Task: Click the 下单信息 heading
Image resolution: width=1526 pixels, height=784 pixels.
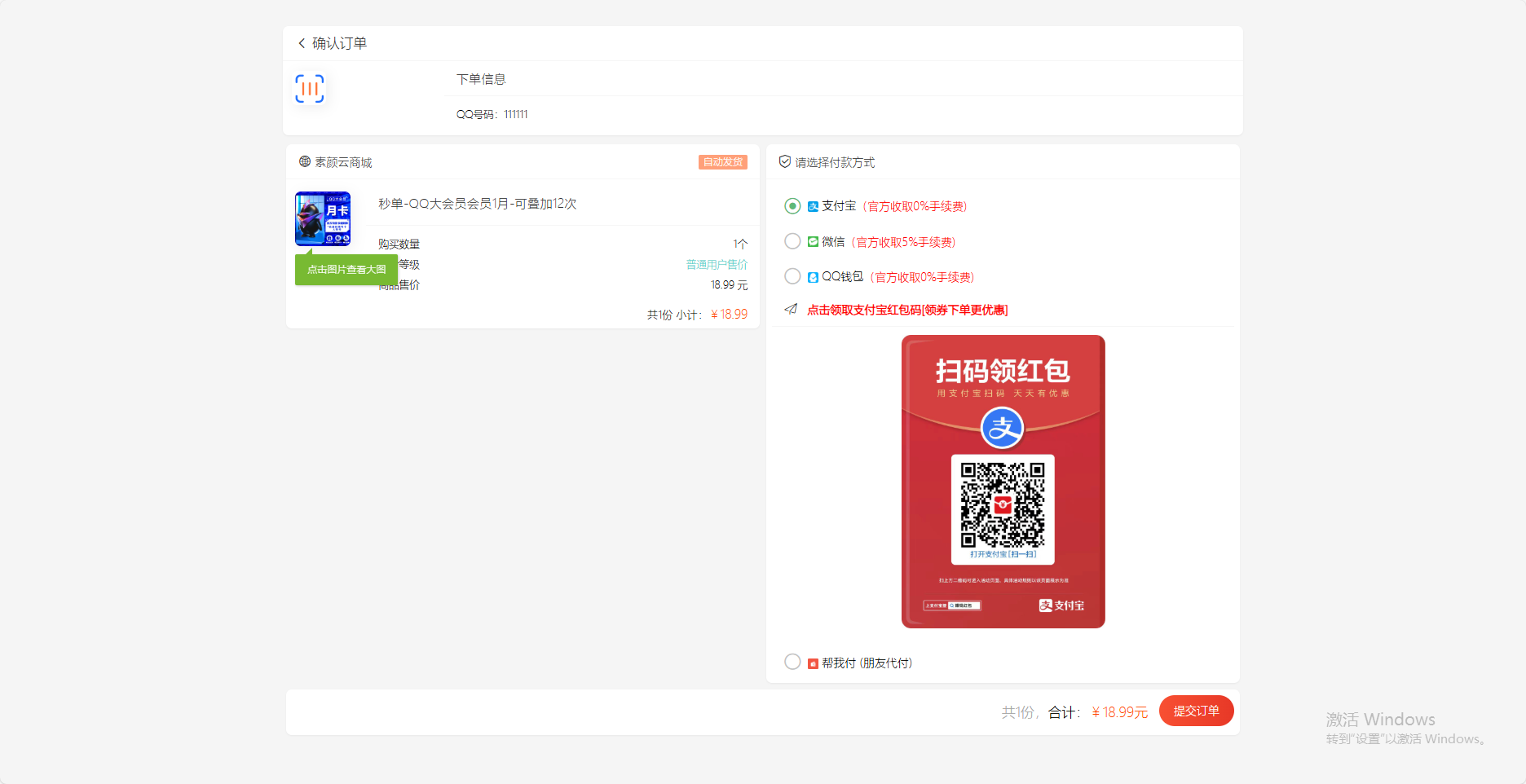Action: tap(481, 79)
